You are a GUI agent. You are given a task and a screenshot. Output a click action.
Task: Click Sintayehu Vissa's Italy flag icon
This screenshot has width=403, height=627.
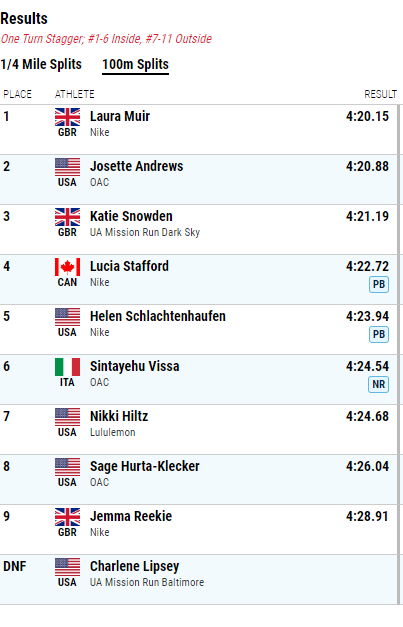(x=67, y=367)
